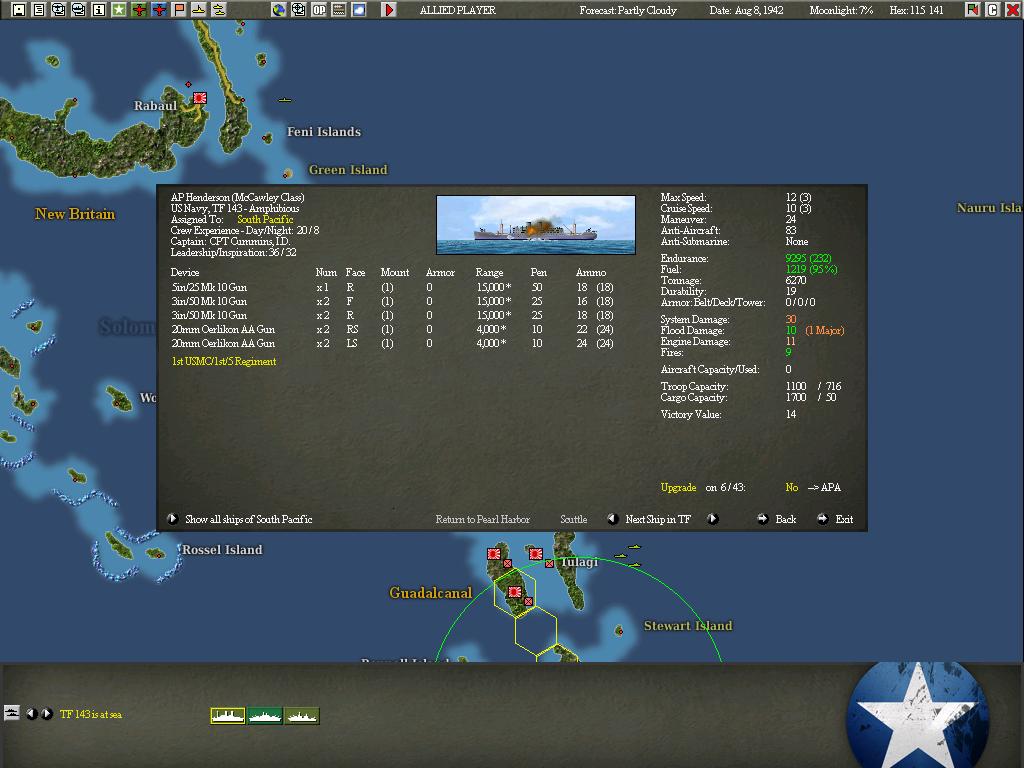Select the olive third ship silhouette

click(302, 716)
